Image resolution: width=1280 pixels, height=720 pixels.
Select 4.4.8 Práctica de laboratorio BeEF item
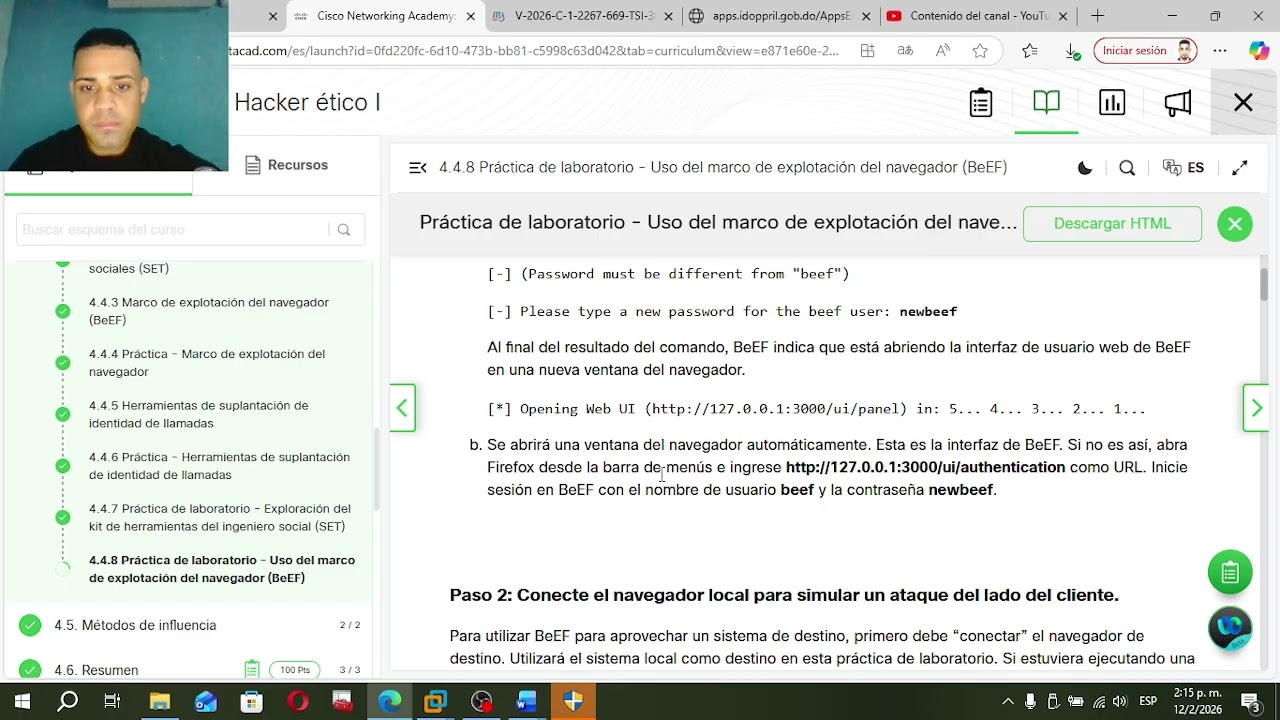(x=222, y=569)
